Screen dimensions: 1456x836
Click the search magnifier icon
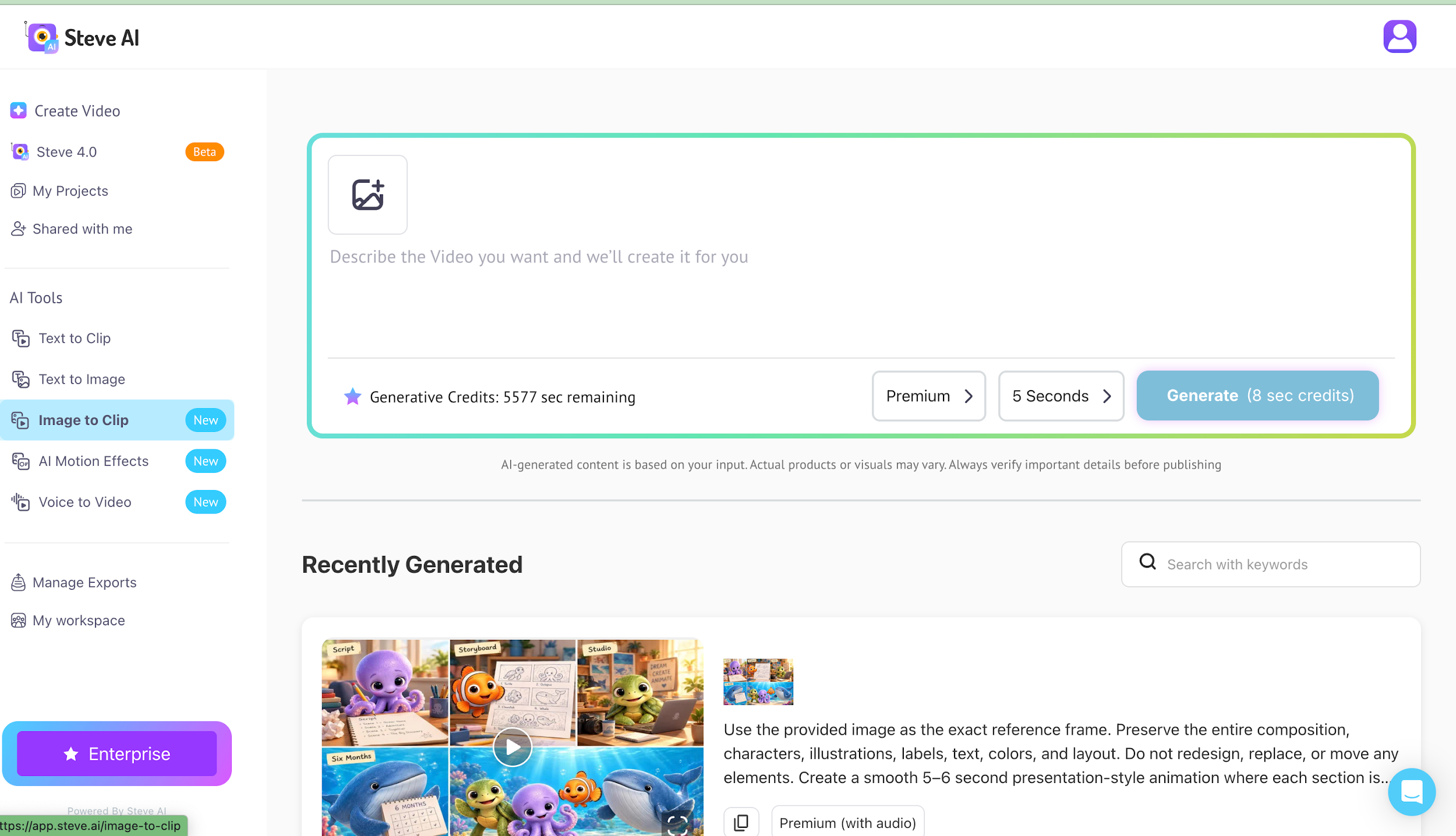pyautogui.click(x=1147, y=562)
